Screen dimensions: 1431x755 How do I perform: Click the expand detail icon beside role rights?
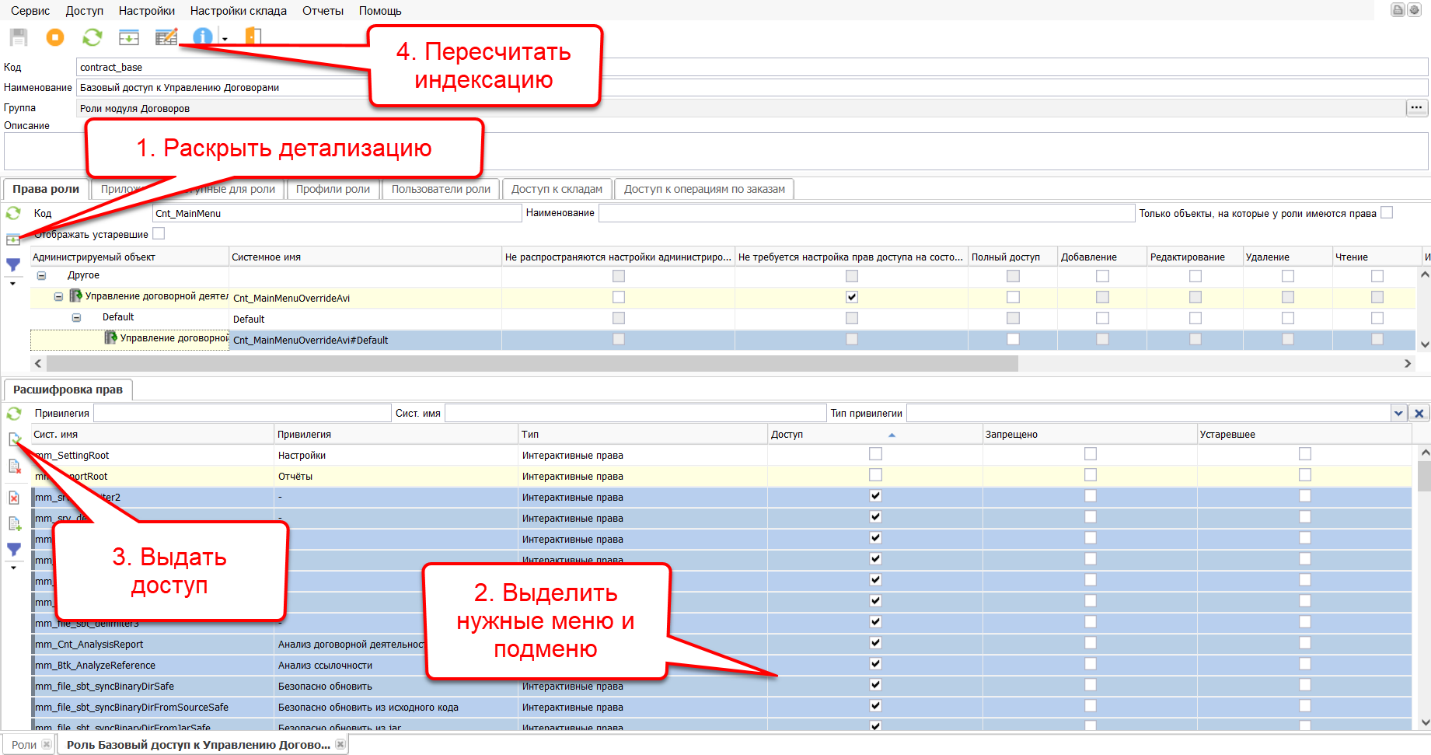14,240
